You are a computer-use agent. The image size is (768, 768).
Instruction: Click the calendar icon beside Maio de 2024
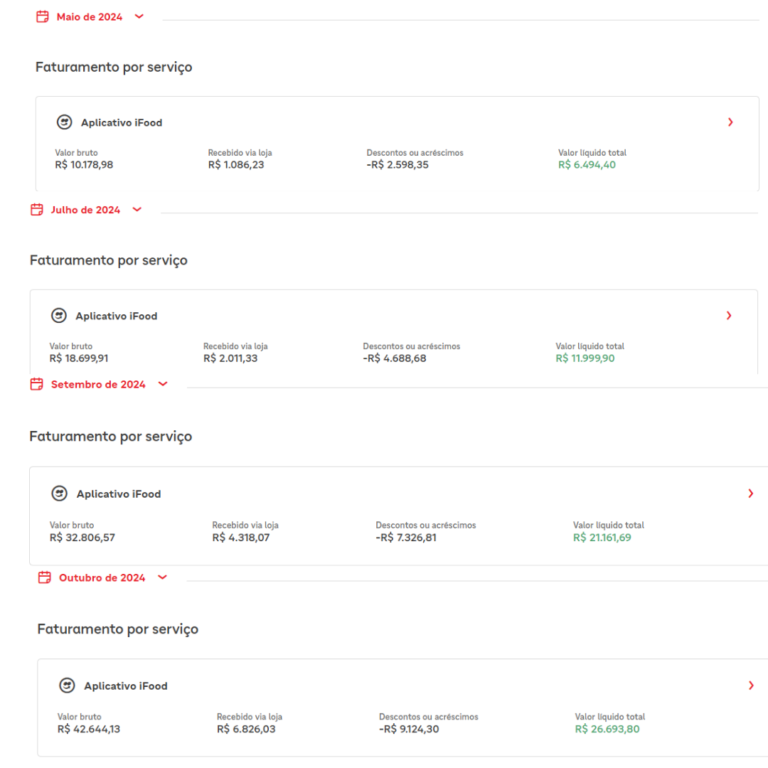[42, 17]
